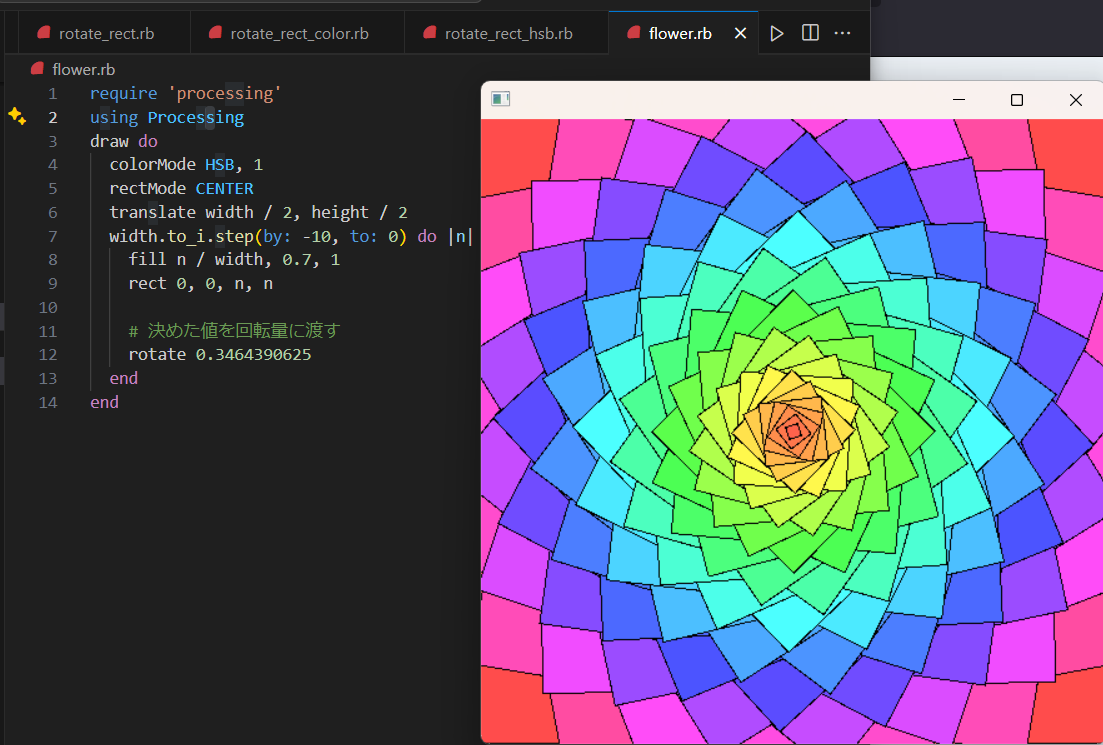Click the 'translate width / 2' line
Image resolution: width=1103 pixels, height=745 pixels.
click(x=258, y=212)
